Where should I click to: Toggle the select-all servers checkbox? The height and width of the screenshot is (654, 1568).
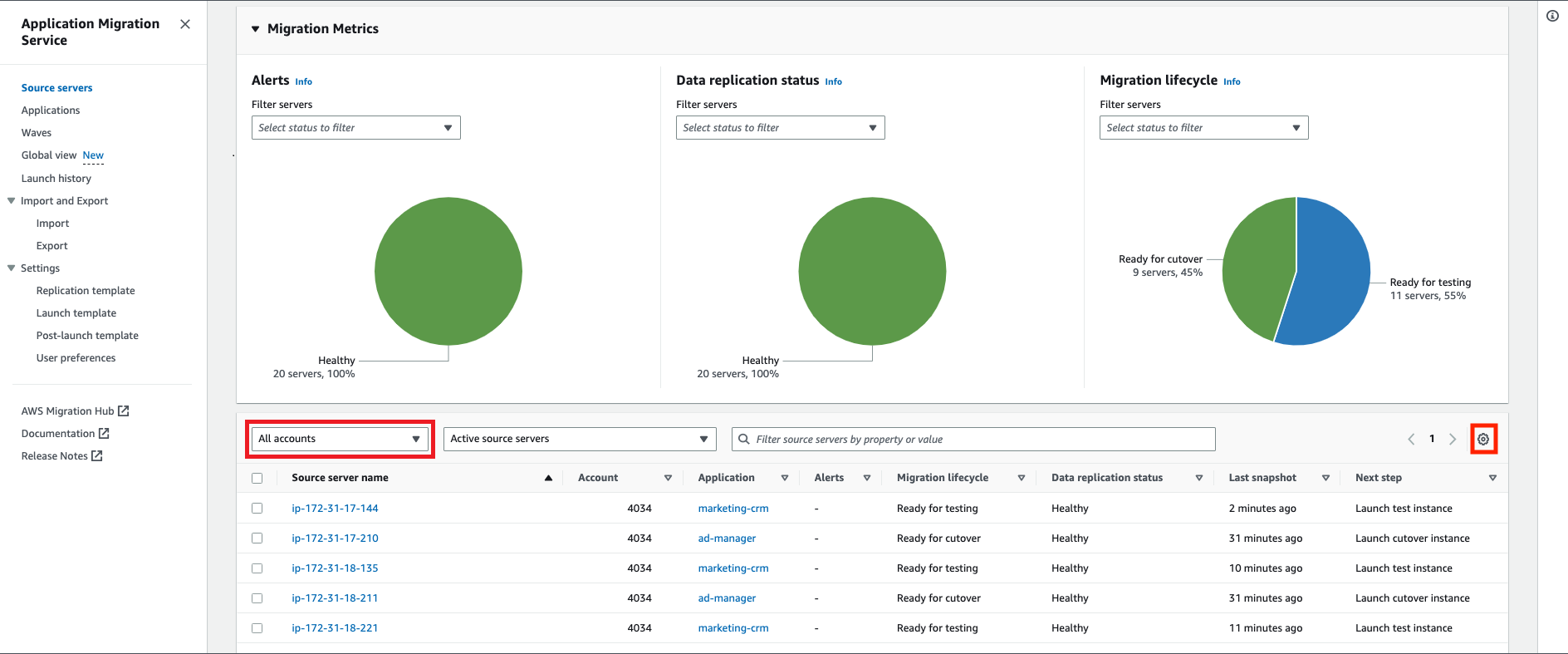pyautogui.click(x=257, y=478)
